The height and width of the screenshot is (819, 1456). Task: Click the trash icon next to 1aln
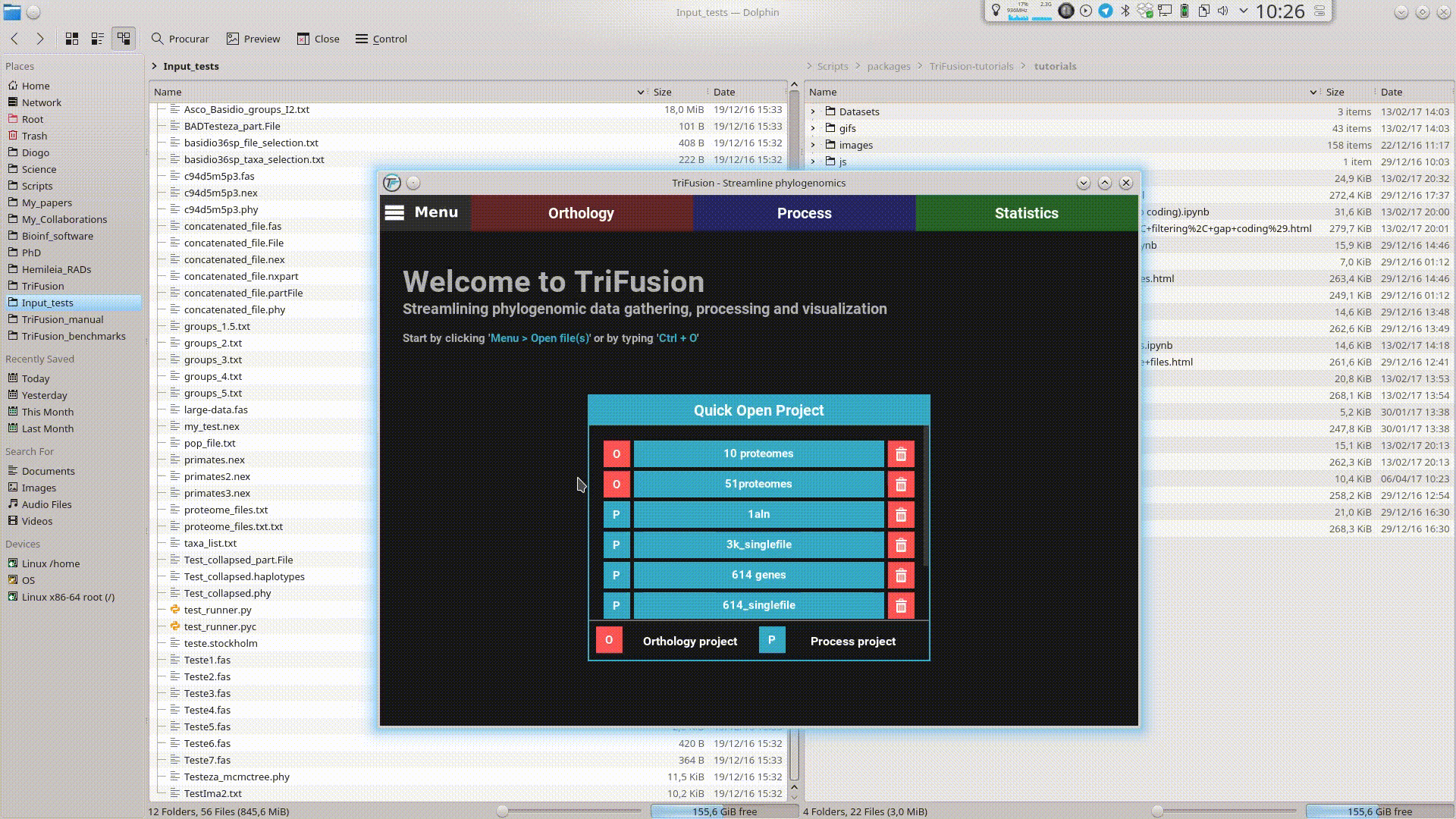coord(901,515)
